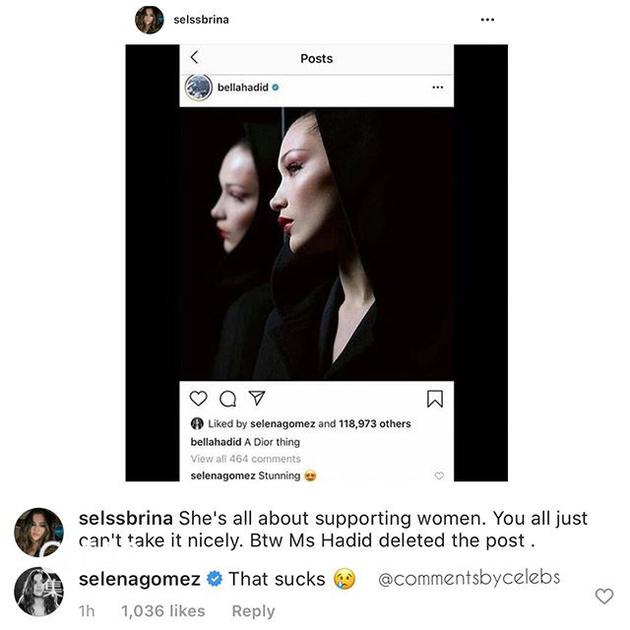Open the Bella Hadid Dior photo
630x630 pixels.
316,243
